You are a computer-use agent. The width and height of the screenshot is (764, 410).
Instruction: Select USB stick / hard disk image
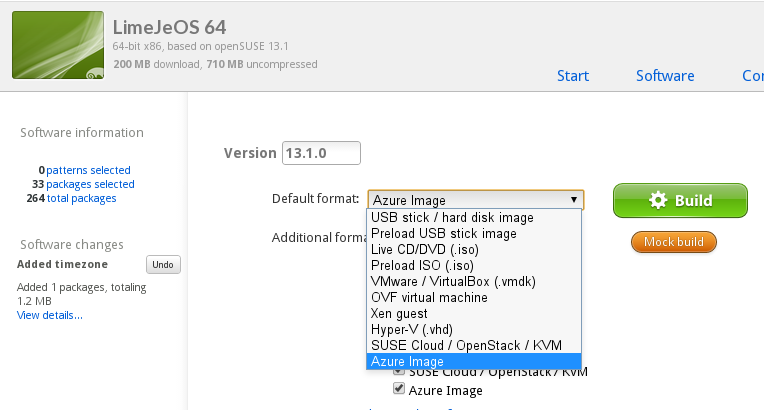click(452, 217)
